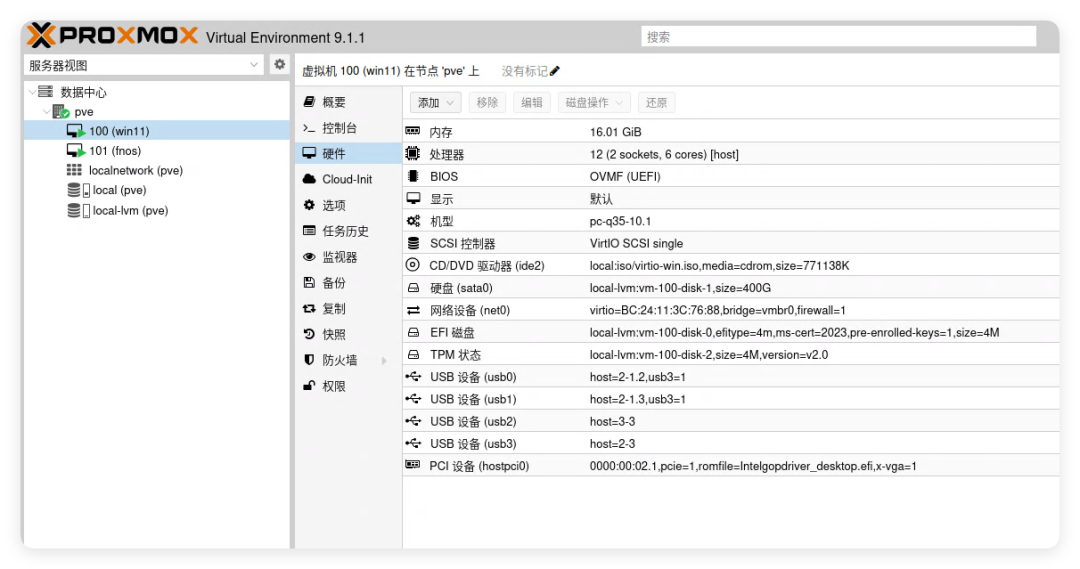Viewport: 1080px width, 569px height.
Task: Click the 没有标记 tags label
Action: (x=524, y=71)
